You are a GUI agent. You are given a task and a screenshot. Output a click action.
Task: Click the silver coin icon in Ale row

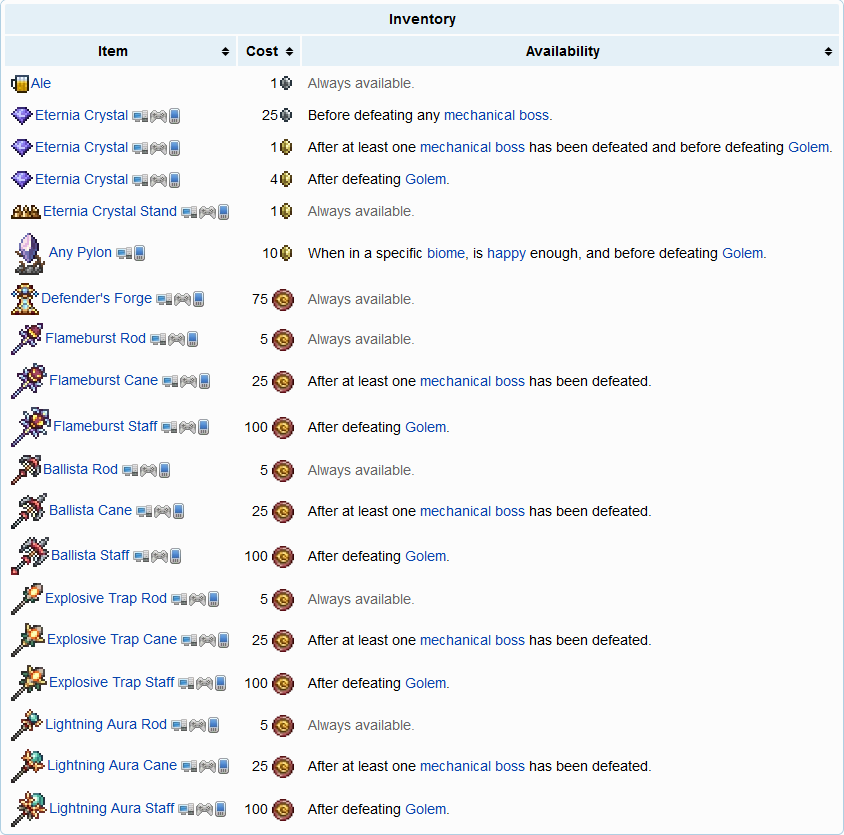click(x=286, y=83)
